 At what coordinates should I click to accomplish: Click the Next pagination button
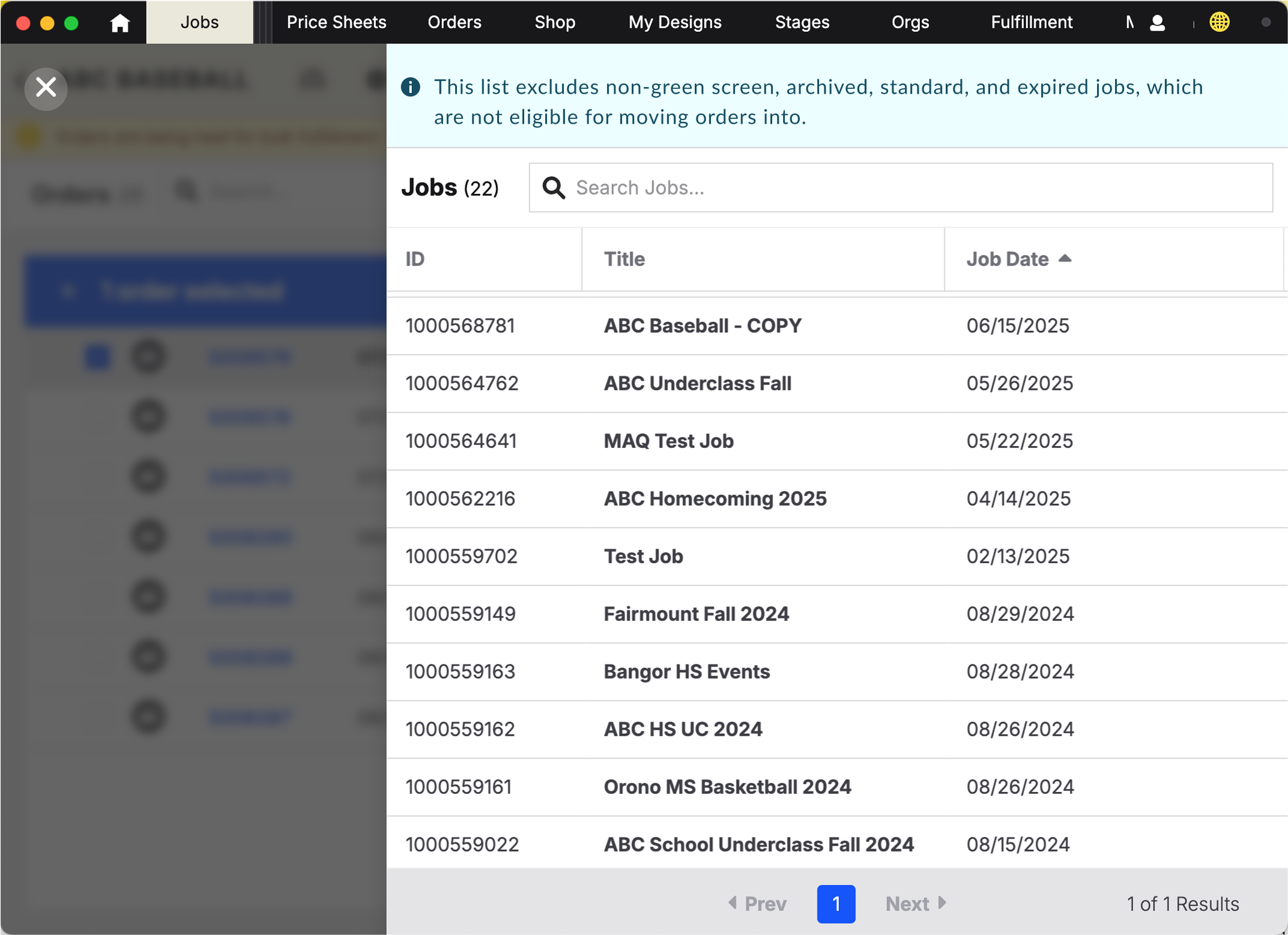tap(916, 904)
